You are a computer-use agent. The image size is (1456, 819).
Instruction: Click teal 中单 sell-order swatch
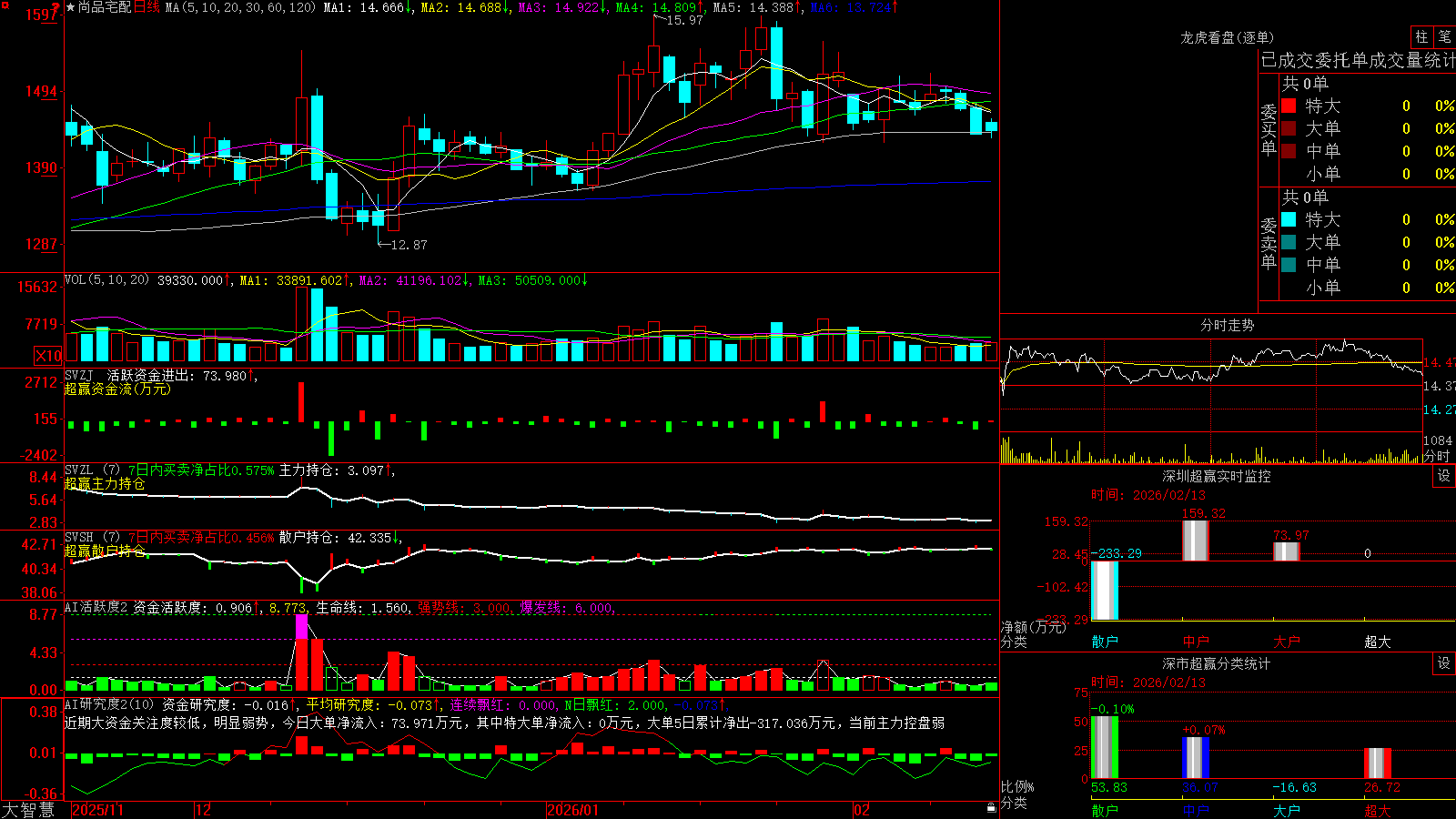(x=1289, y=265)
